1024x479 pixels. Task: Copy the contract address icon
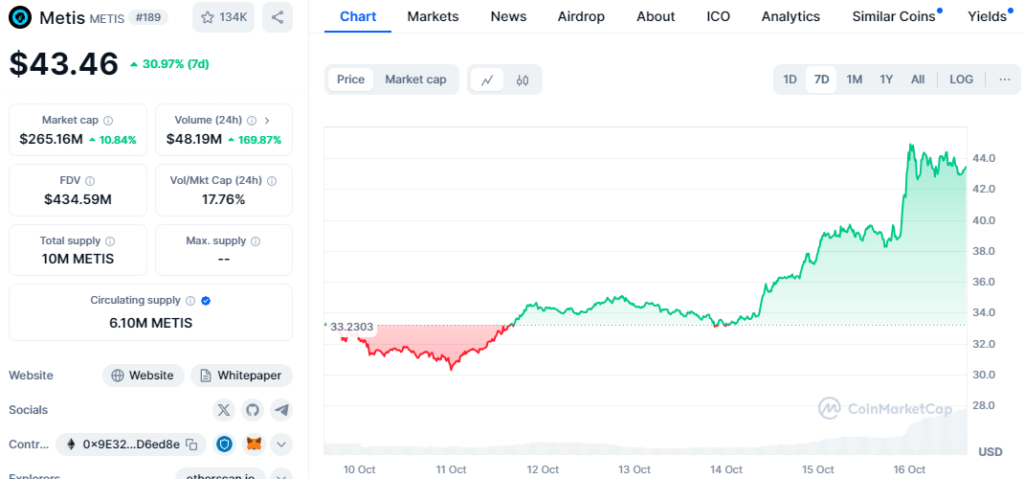click(191, 444)
